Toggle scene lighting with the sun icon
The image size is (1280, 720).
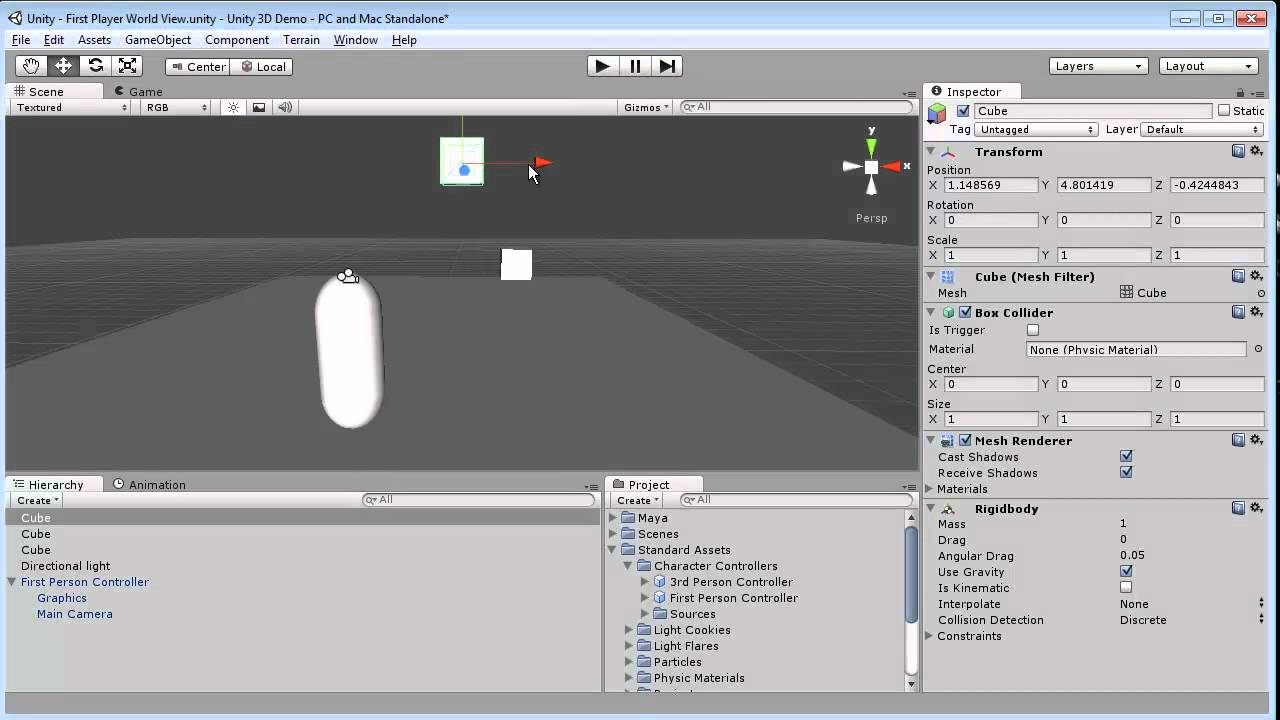click(232, 107)
